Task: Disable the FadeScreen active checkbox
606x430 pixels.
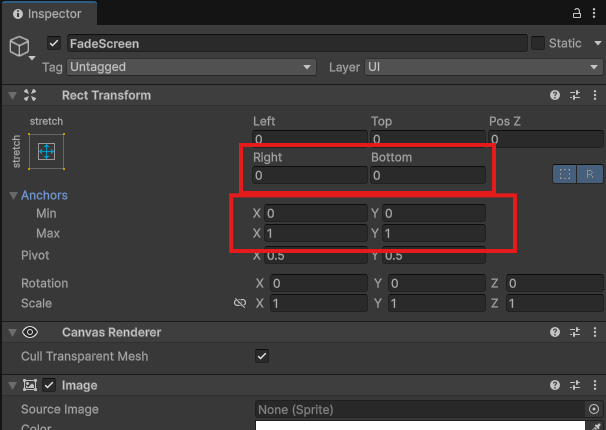Action: [x=54, y=44]
